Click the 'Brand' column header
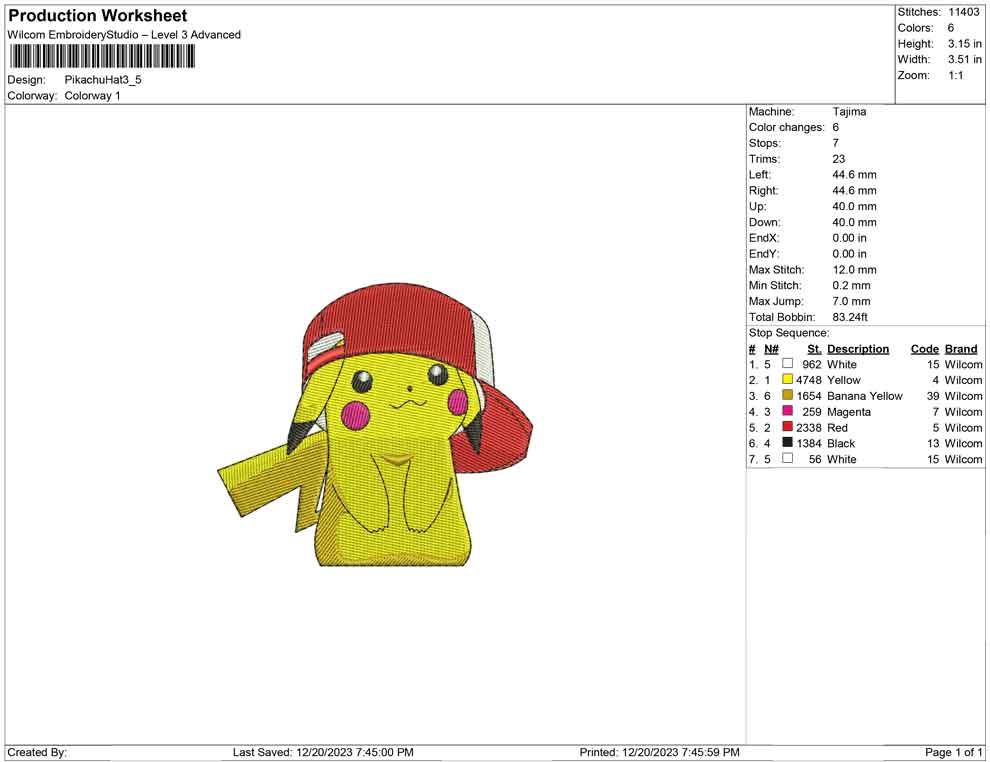Screen dimensions: 990x762 pyautogui.click(x=961, y=348)
